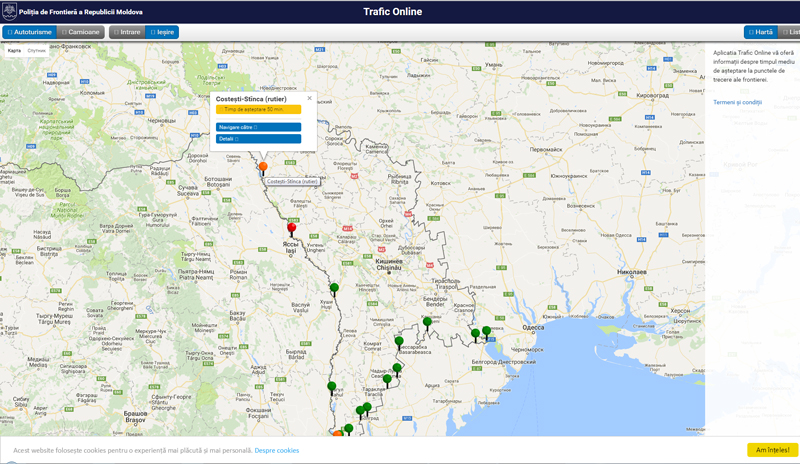Switch to the Listă view tab
This screenshot has width=800, height=464.
coord(792,32)
